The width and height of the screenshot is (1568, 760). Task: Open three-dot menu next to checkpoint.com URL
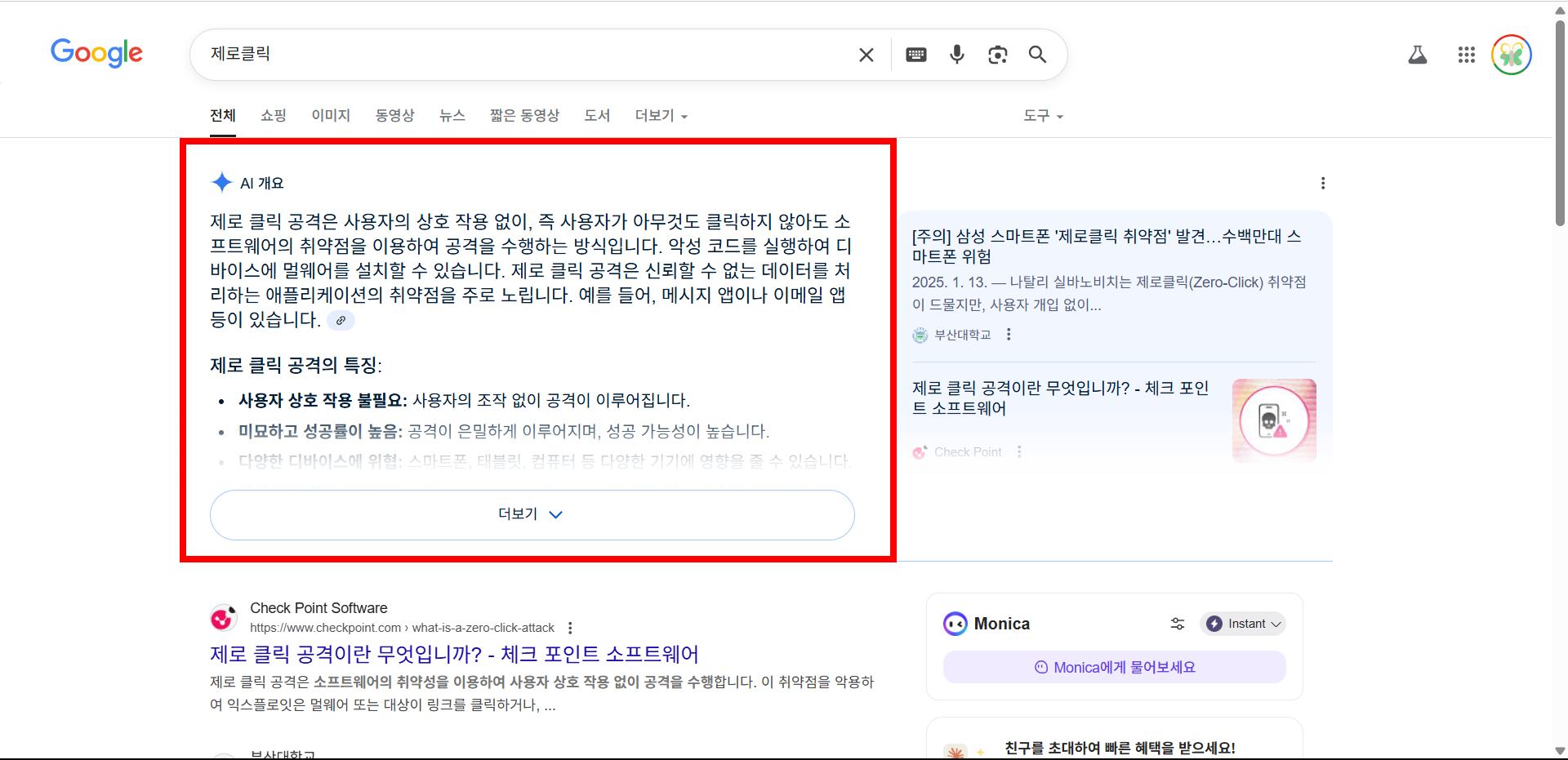coord(570,628)
